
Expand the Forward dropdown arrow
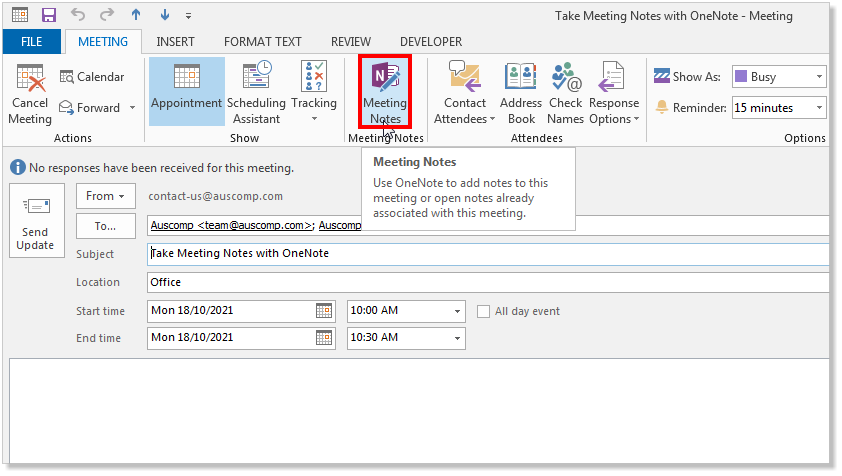132,107
